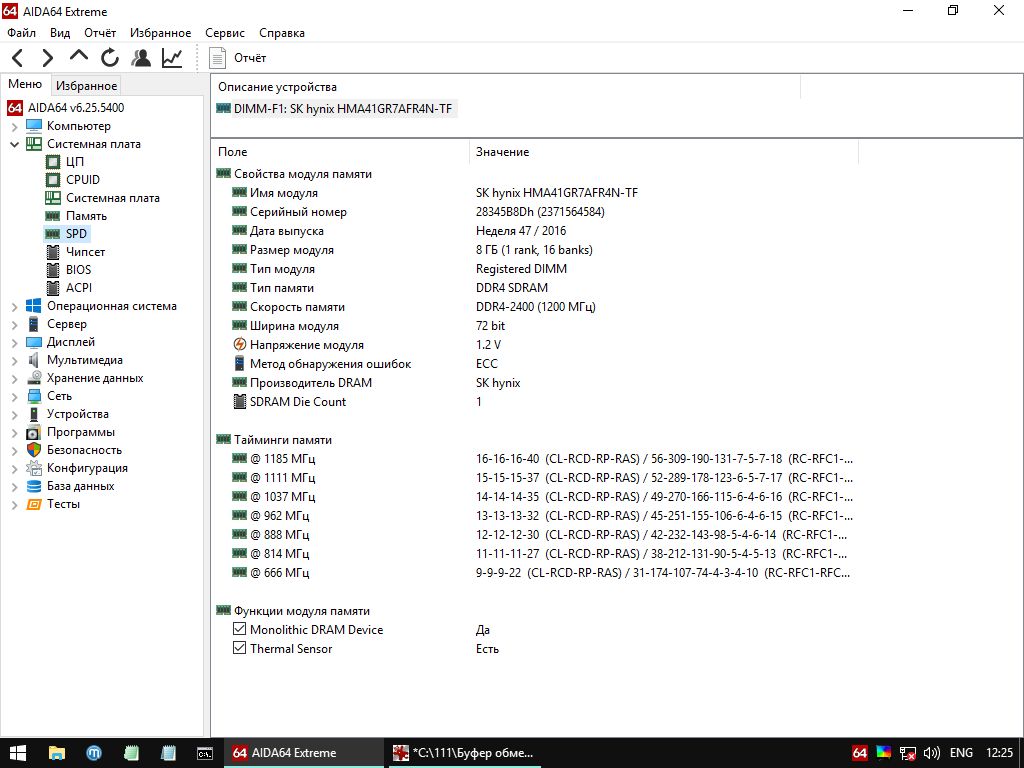The image size is (1024, 768).
Task: Select the CPUID icon in tree
Action: pos(53,180)
